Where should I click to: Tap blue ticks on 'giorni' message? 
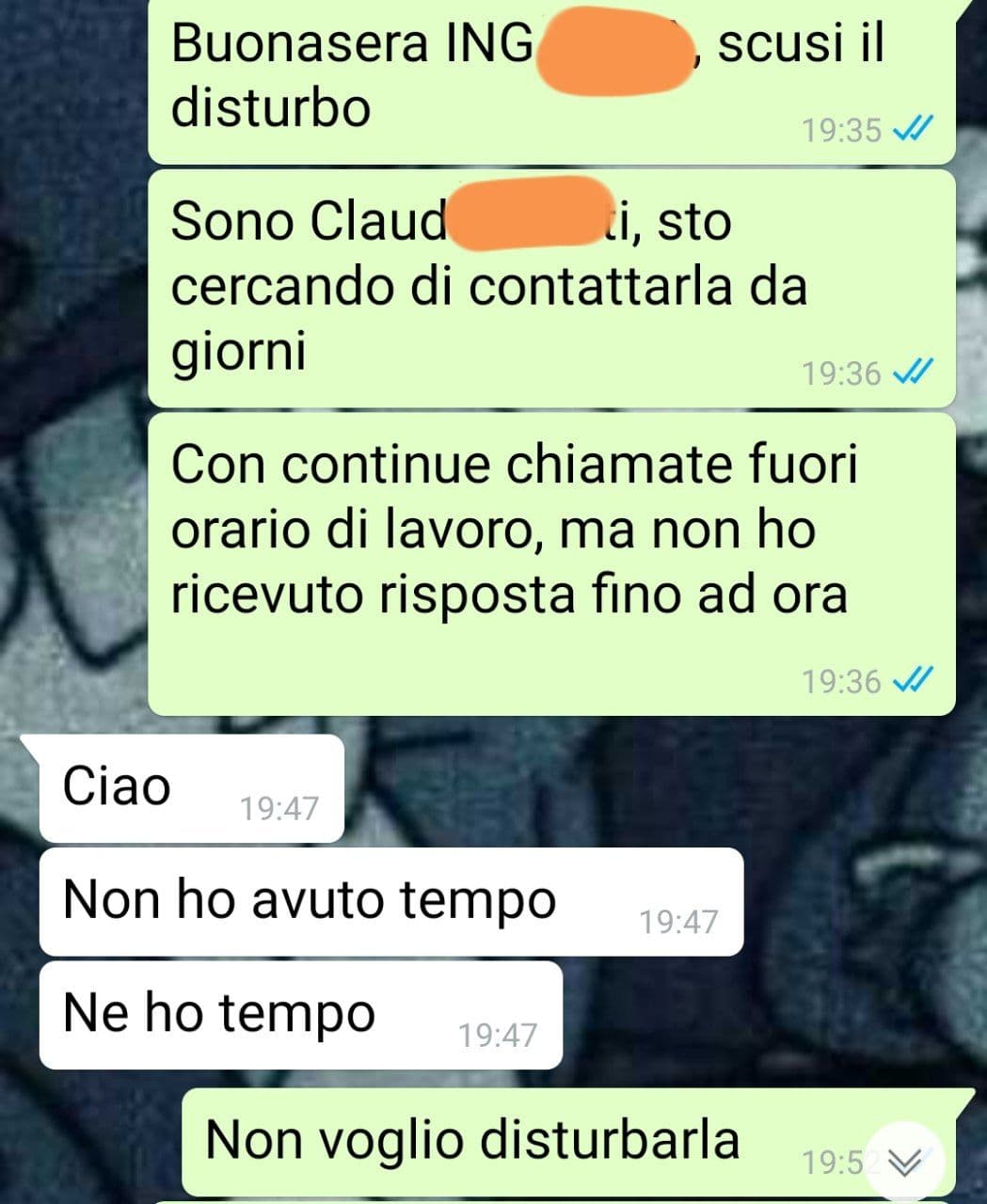click(911, 373)
